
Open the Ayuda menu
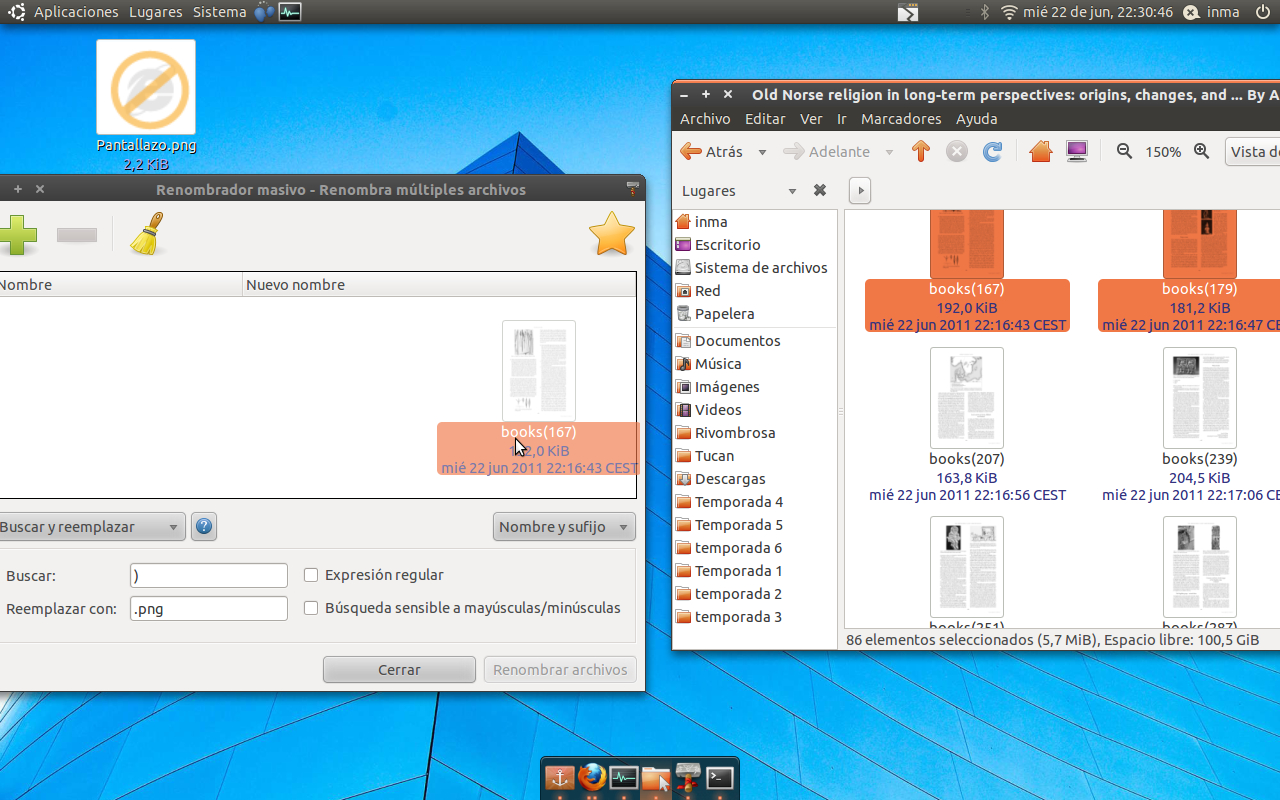pyautogui.click(x=977, y=118)
